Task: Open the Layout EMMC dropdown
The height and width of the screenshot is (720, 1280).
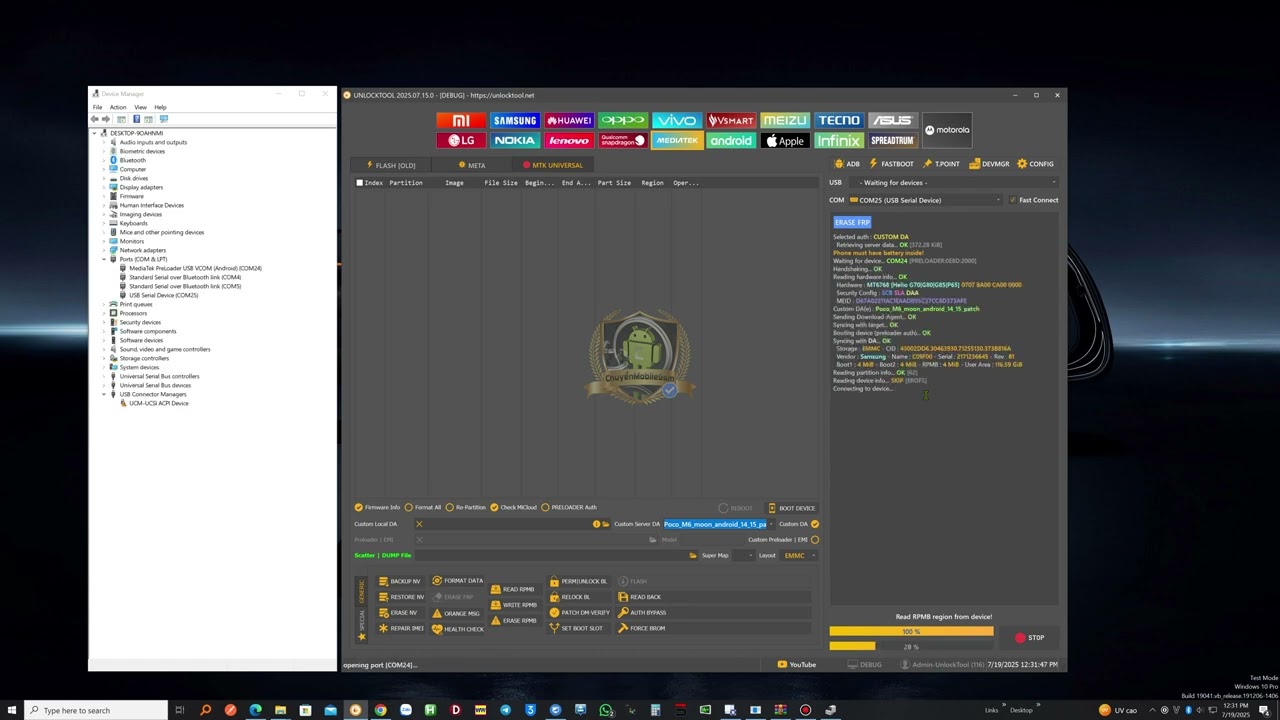Action: click(x=800, y=555)
